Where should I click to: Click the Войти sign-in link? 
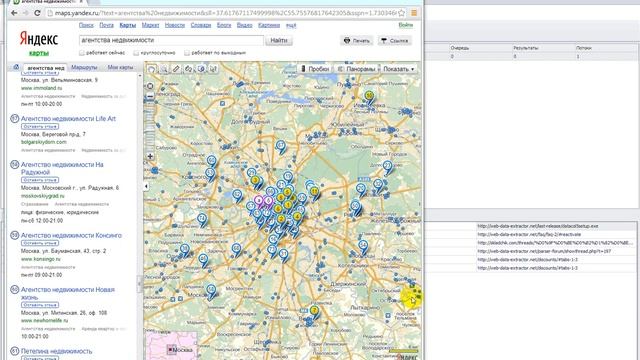[x=406, y=25]
